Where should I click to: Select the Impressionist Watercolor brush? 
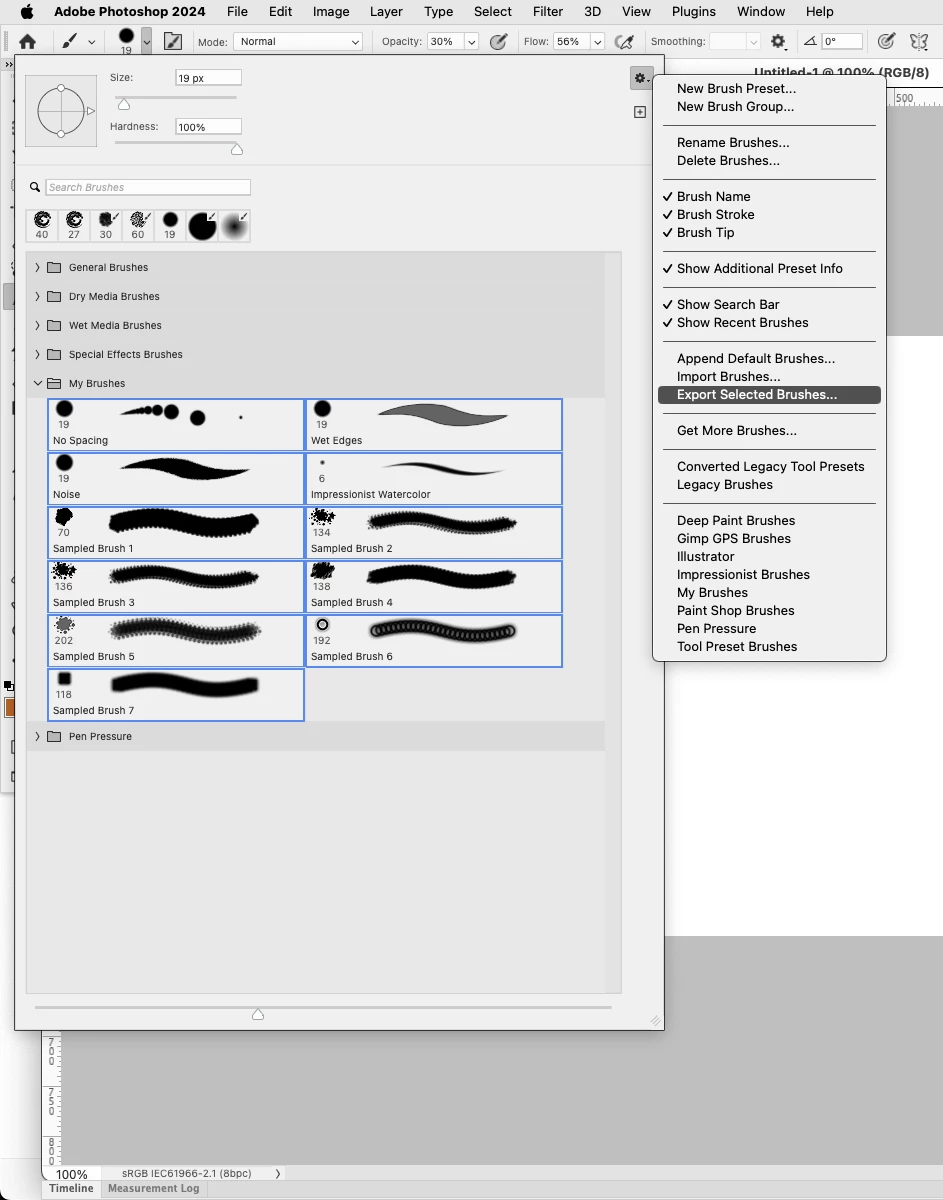[434, 479]
